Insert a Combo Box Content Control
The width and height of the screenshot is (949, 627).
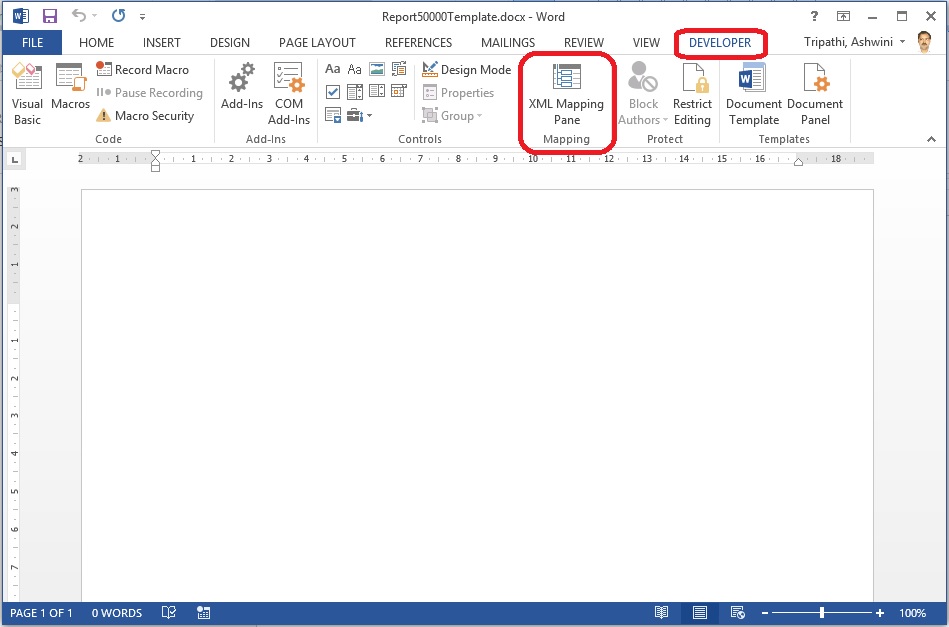354,91
